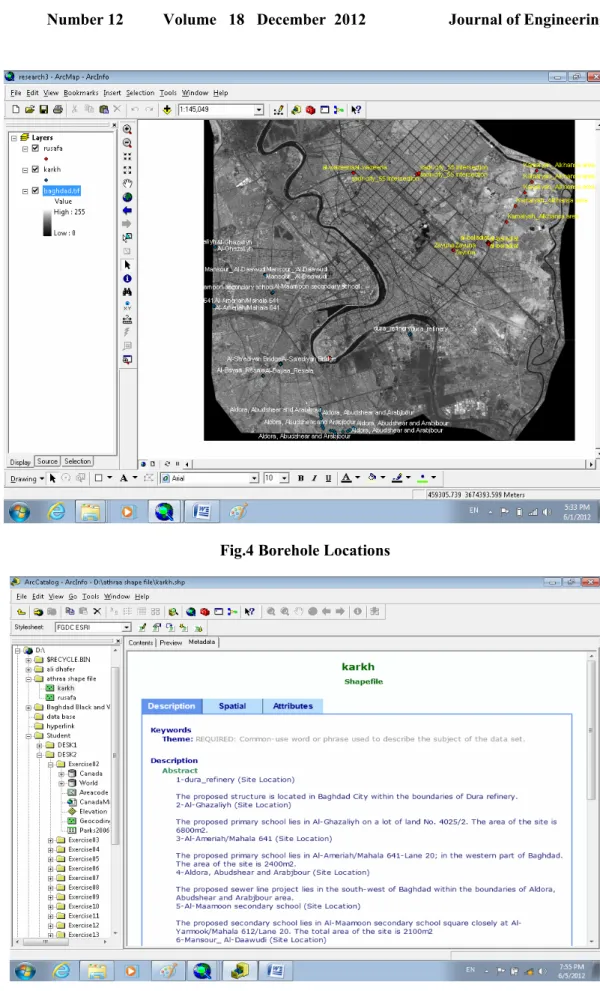This screenshot has width=600, height=991.
Task: Open the font size 10 dropdown
Action: pyautogui.click(x=285, y=478)
